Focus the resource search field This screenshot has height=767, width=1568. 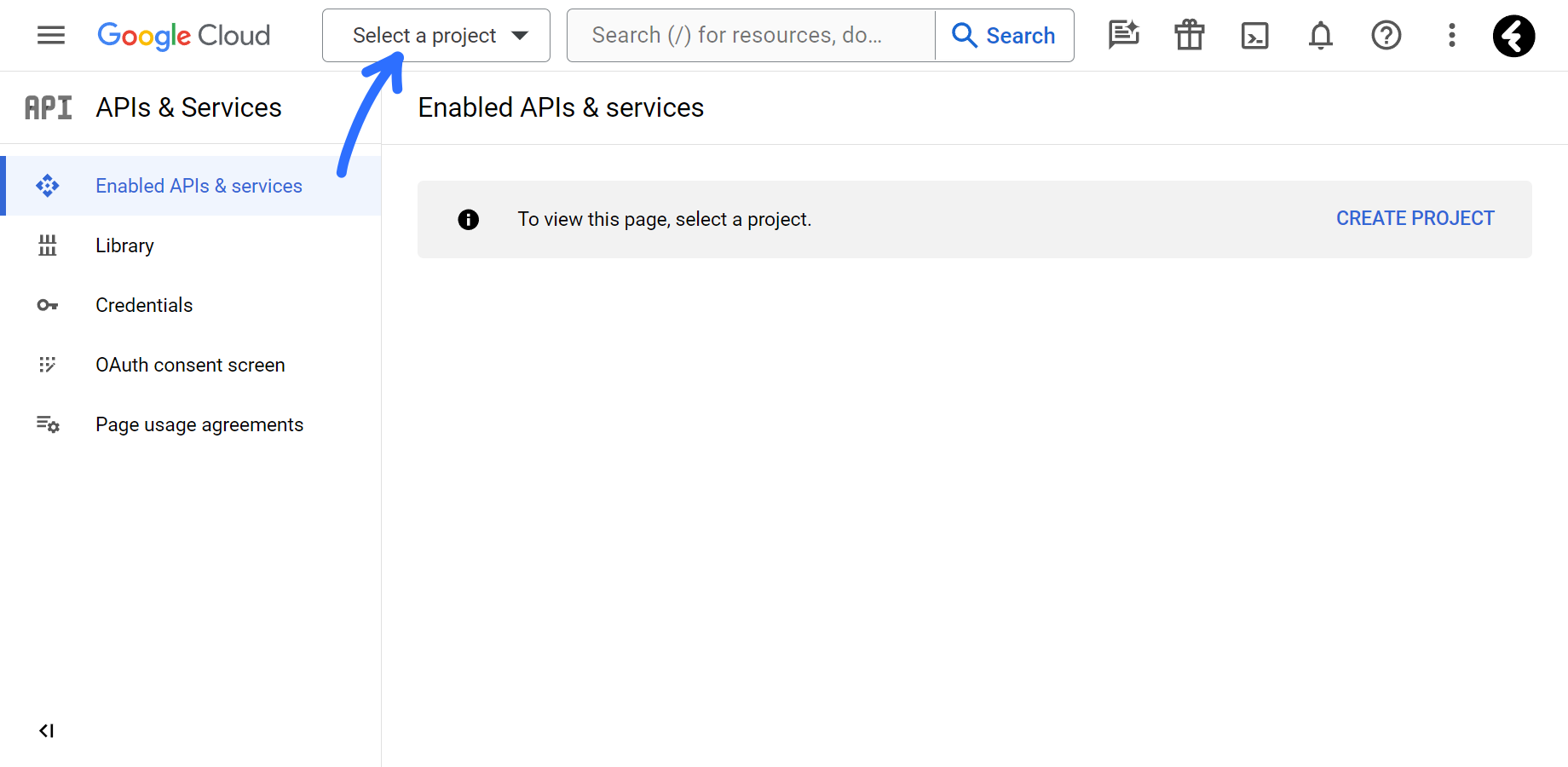[751, 35]
